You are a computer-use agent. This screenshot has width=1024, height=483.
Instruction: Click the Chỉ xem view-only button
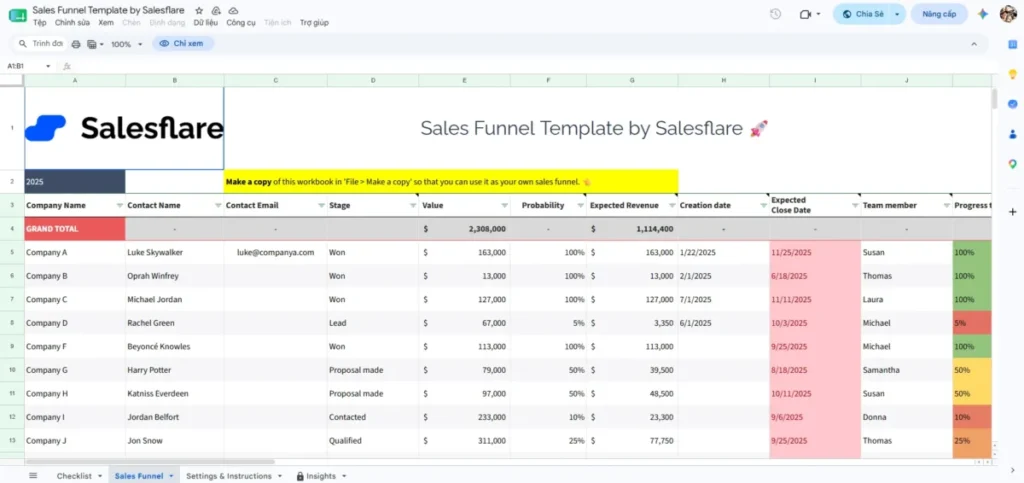[x=183, y=44]
